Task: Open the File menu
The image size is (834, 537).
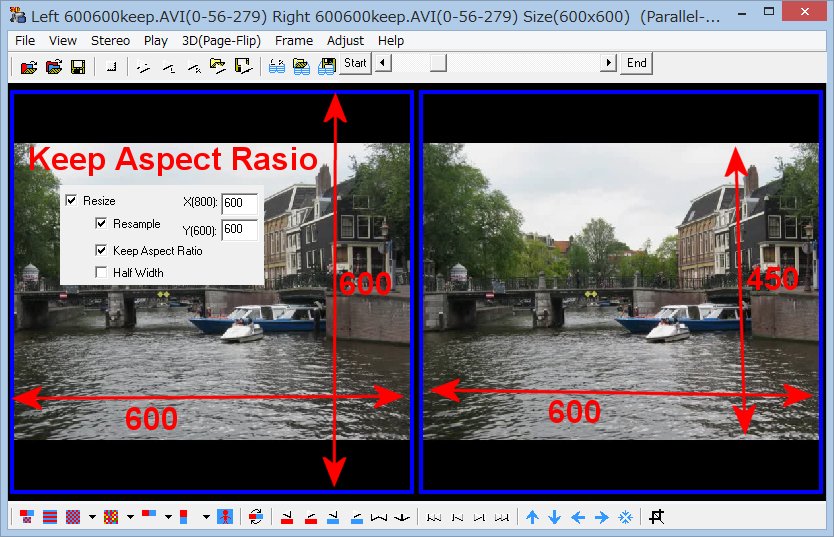Action: tap(25, 40)
